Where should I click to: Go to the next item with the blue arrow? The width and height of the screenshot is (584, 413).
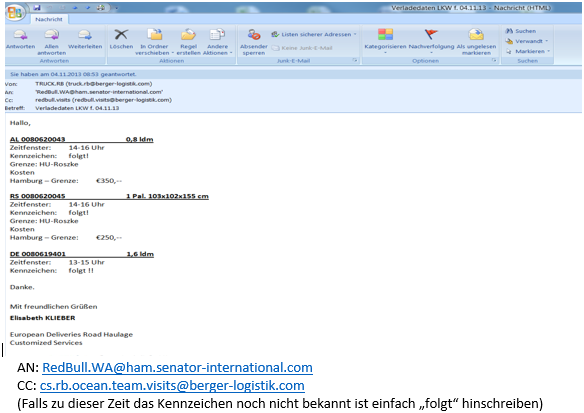(x=88, y=8)
